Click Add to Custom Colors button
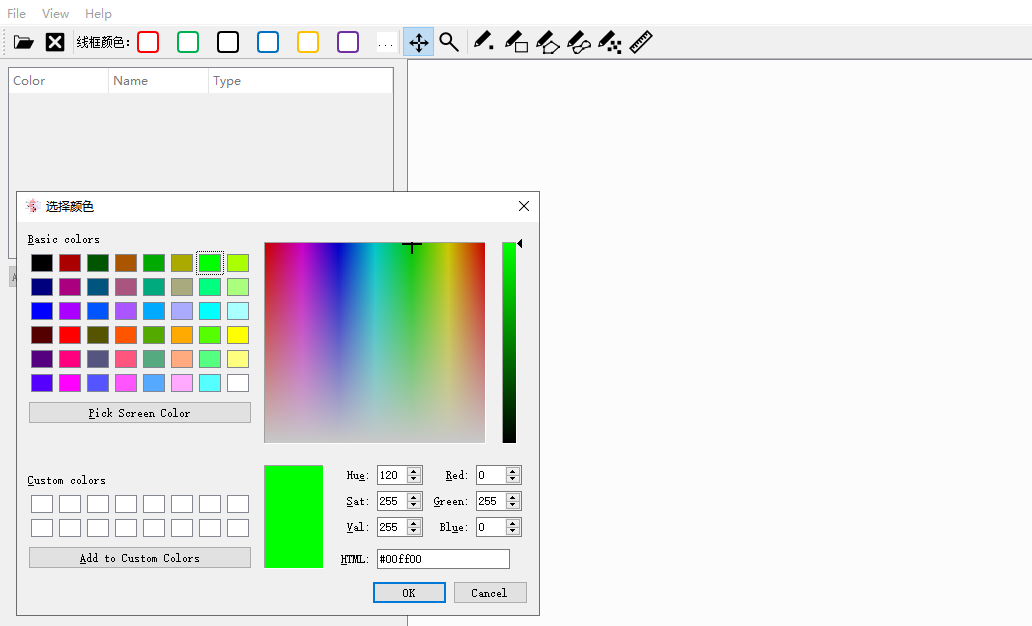 139,557
